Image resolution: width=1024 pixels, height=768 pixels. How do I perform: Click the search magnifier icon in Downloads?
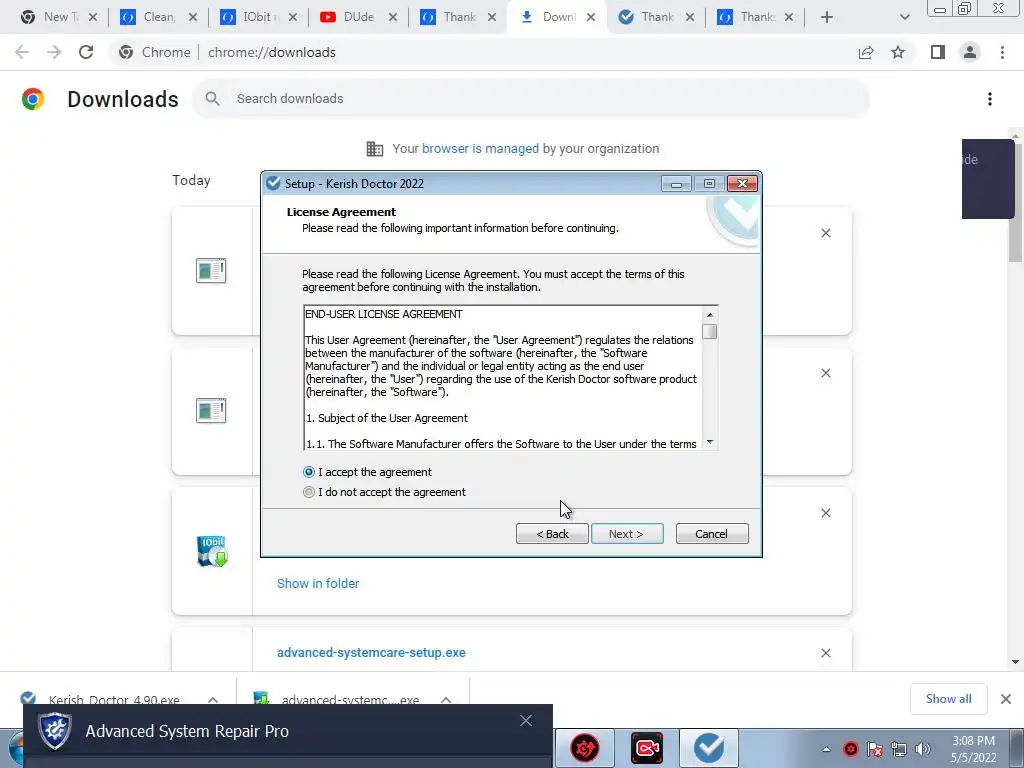[212, 99]
